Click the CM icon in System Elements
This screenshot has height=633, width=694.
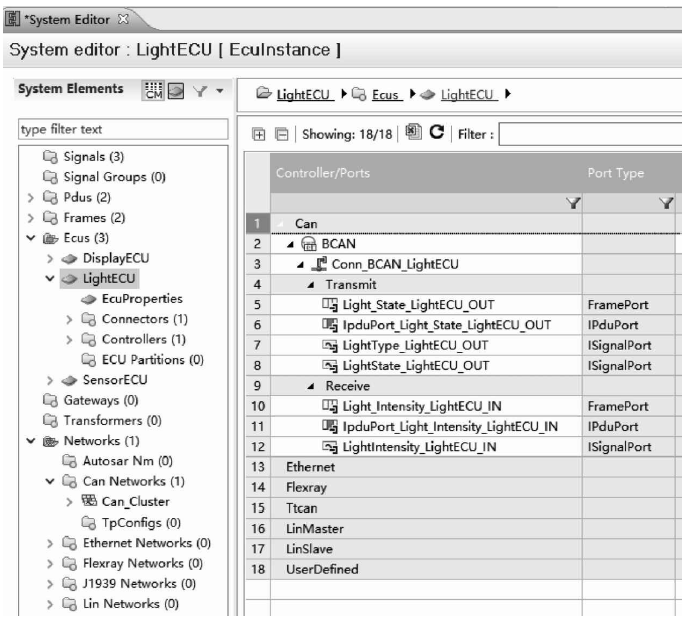point(155,91)
